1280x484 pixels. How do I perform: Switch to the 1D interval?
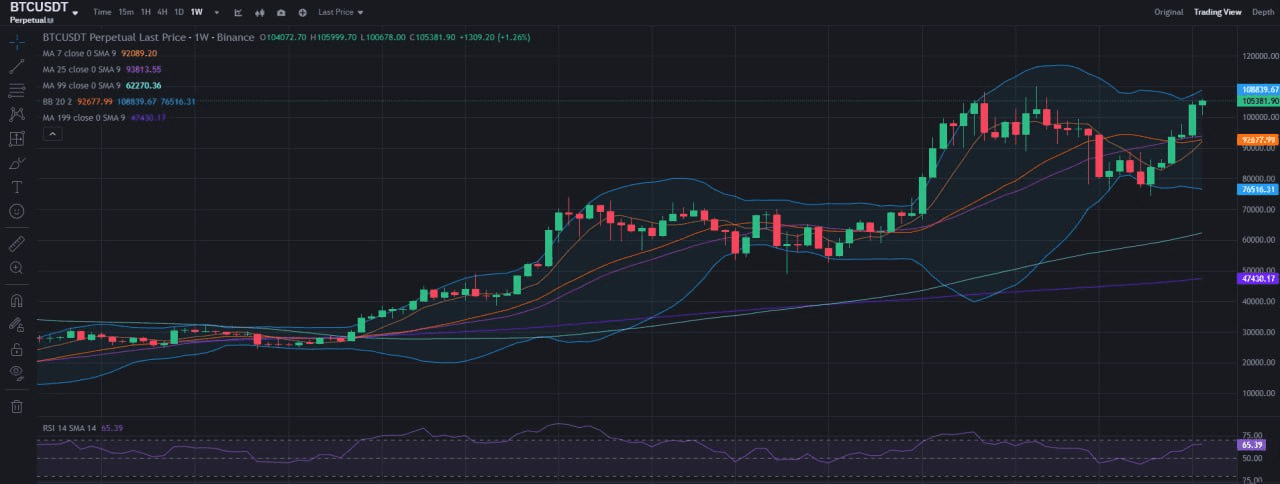pos(178,12)
